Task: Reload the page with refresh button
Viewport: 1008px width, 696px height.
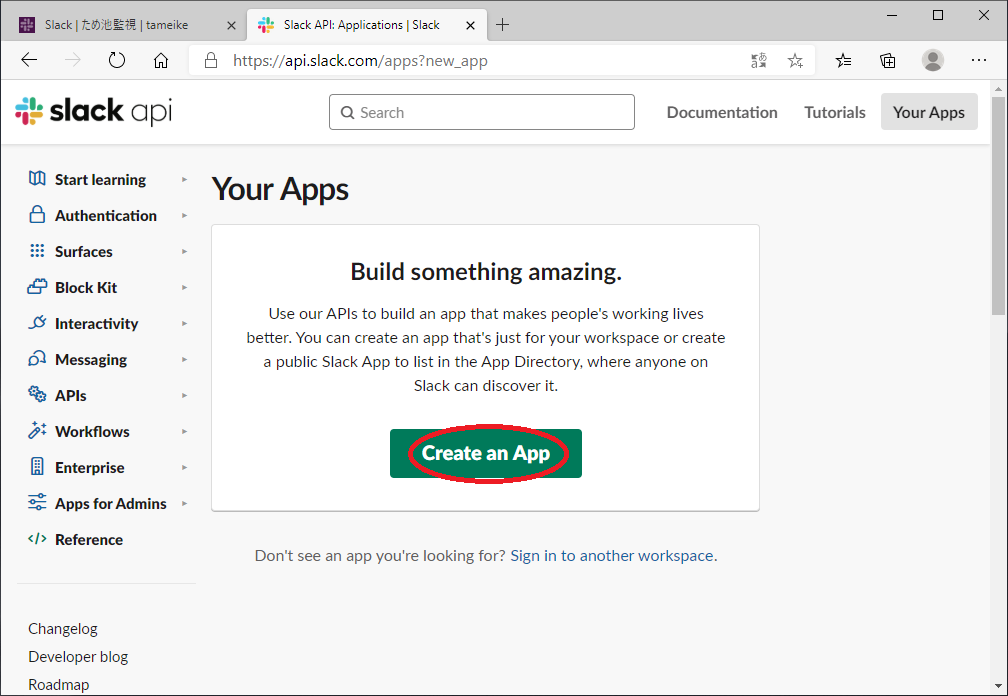Action: 117,61
